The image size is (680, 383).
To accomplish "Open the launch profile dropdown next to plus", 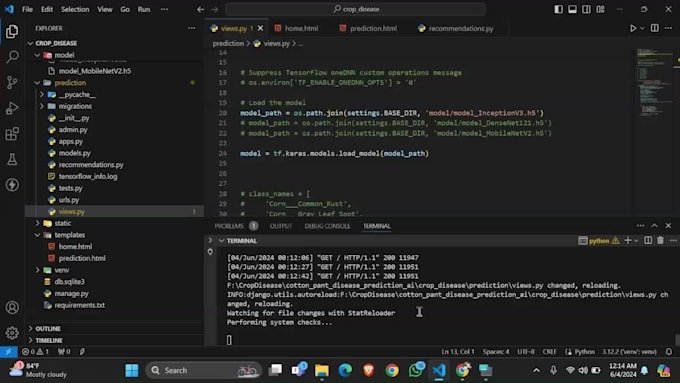I will pyautogui.click(x=636, y=240).
